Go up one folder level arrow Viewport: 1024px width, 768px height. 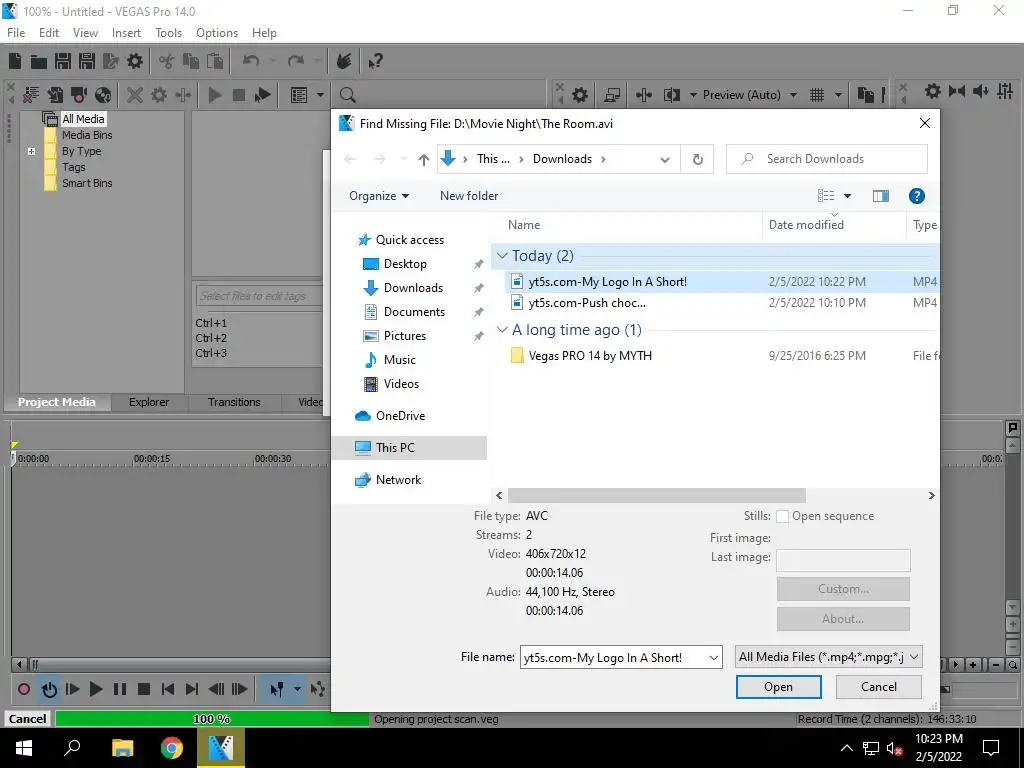click(x=424, y=159)
